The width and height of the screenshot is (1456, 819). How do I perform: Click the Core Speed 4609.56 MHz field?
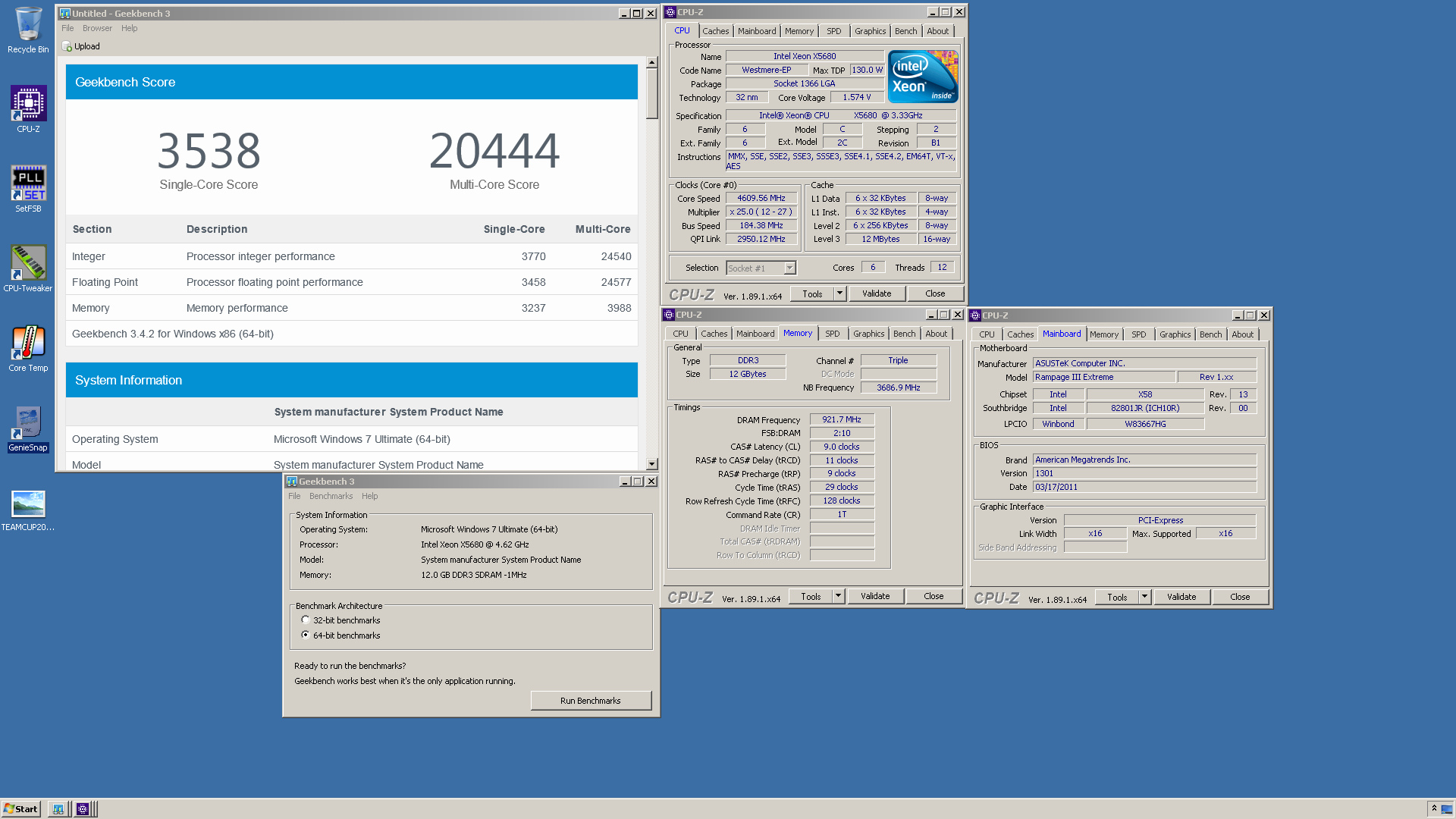point(761,198)
